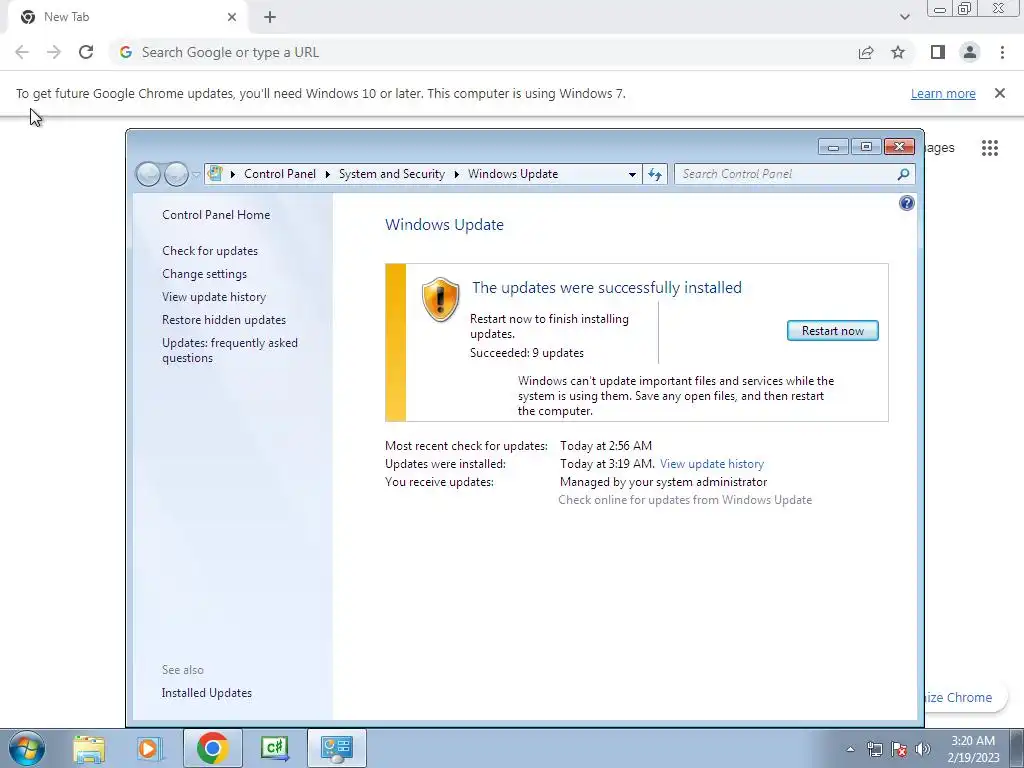This screenshot has width=1024, height=768.
Task: Open the C# application taskbar icon
Action: pos(274,748)
